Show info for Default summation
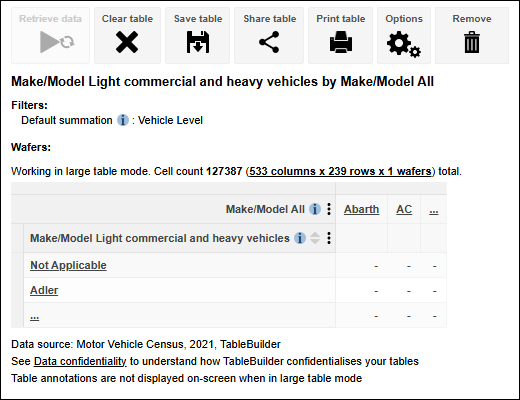The image size is (520, 400). [123, 120]
